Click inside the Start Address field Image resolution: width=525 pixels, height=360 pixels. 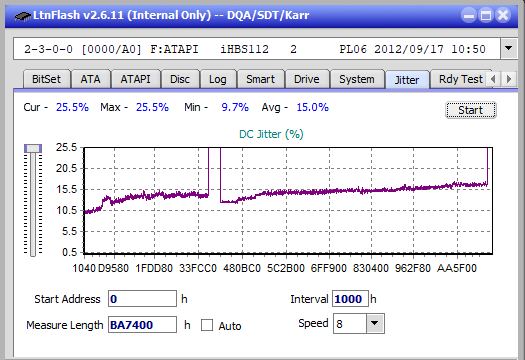click(142, 299)
